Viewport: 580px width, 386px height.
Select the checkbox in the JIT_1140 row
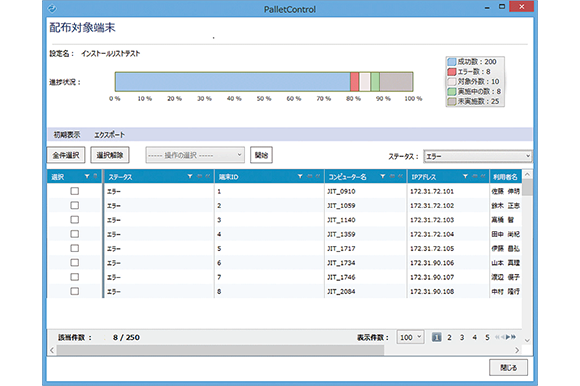75,220
